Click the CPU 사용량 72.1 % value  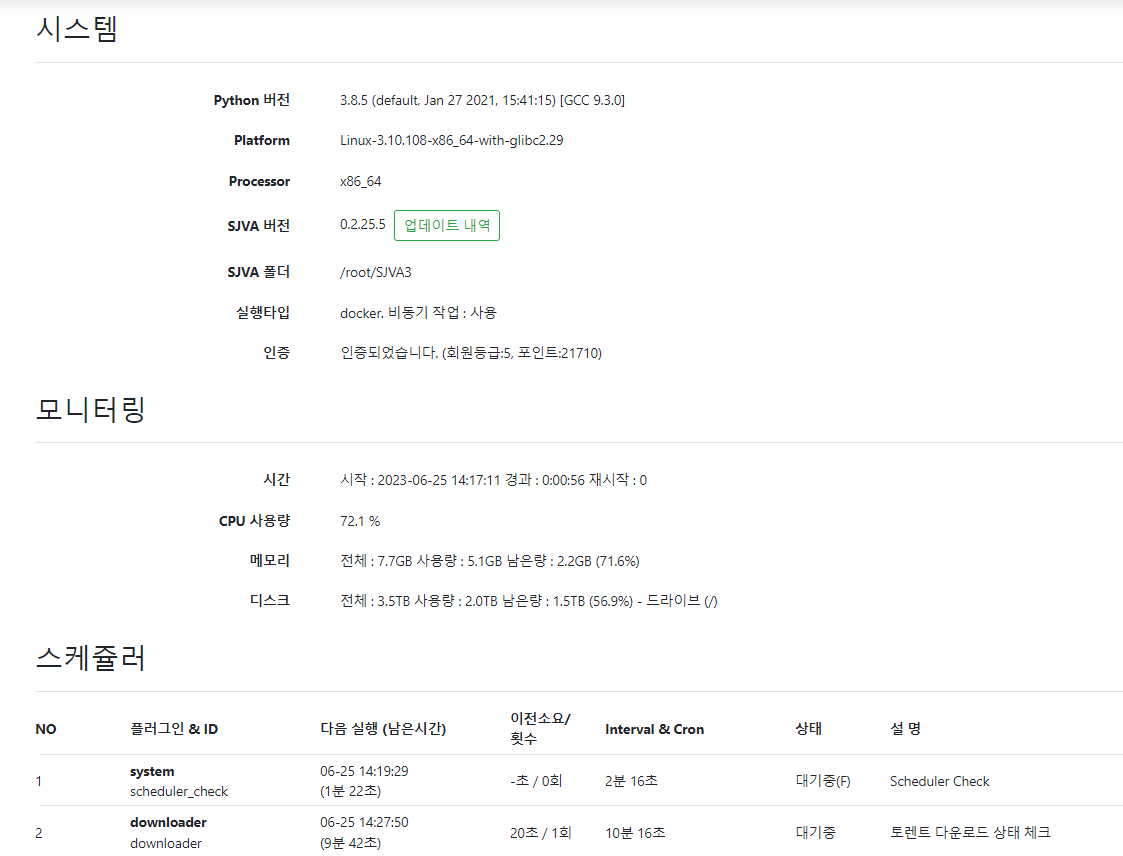[x=360, y=521]
